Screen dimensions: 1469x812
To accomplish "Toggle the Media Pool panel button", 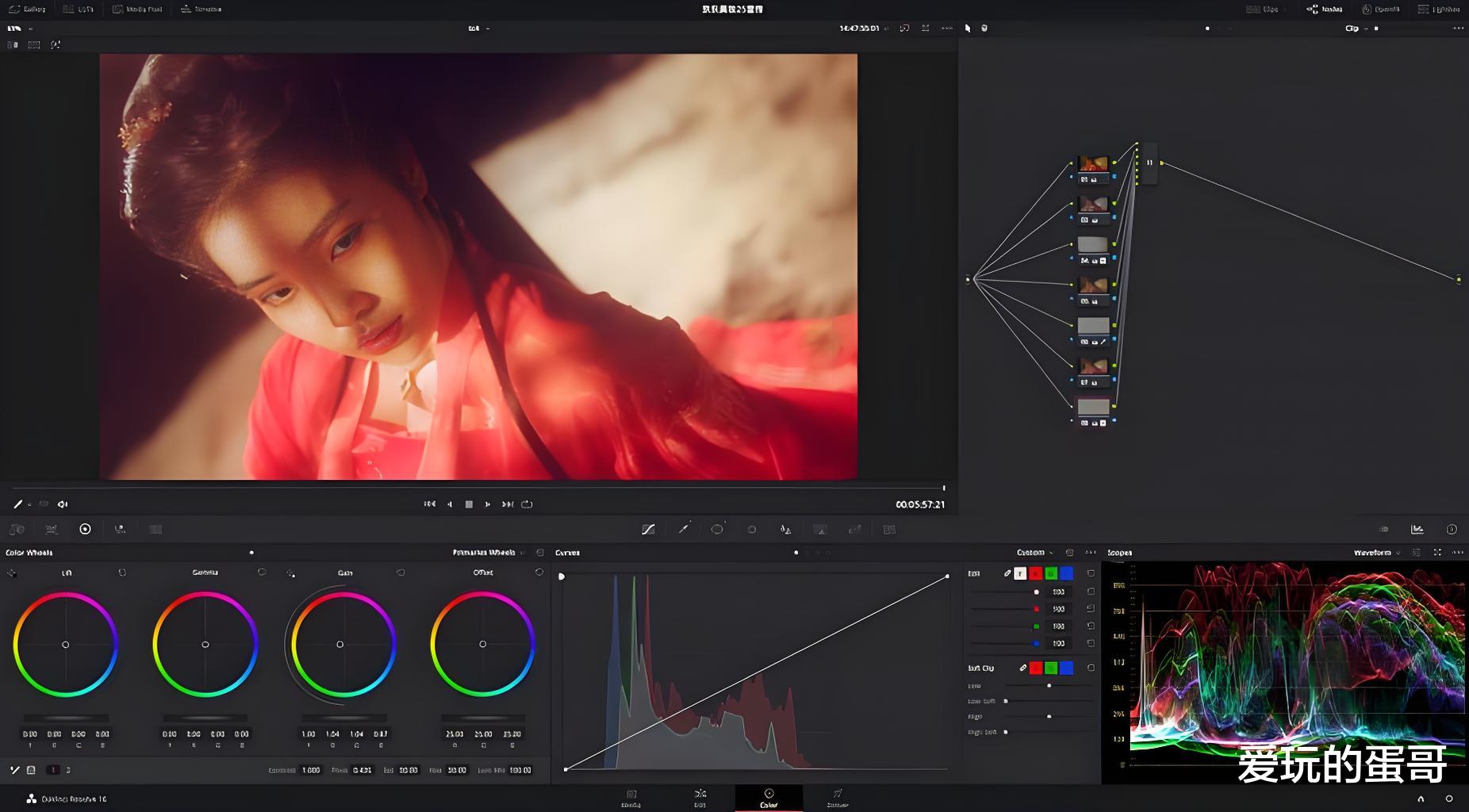I will tap(137, 9).
